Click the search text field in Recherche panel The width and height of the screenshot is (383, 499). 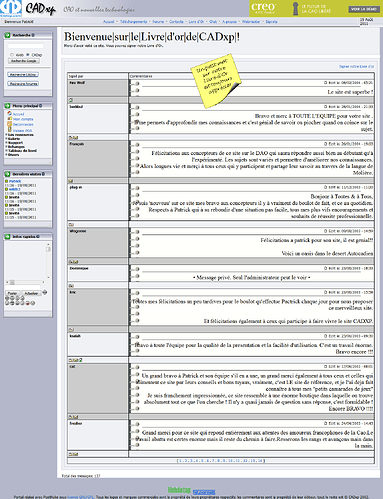click(x=26, y=46)
